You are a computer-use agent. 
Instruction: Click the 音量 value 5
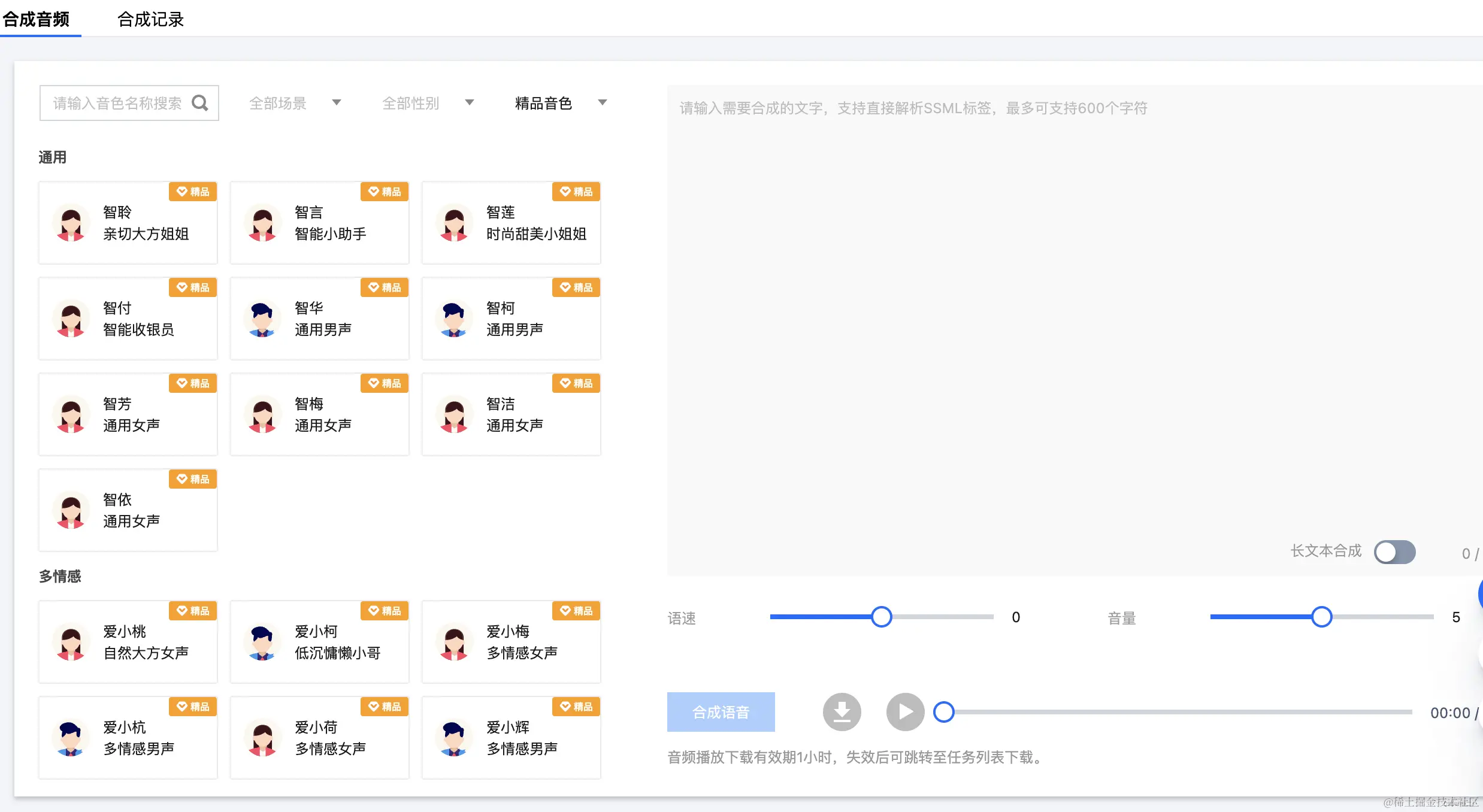pos(1456,617)
